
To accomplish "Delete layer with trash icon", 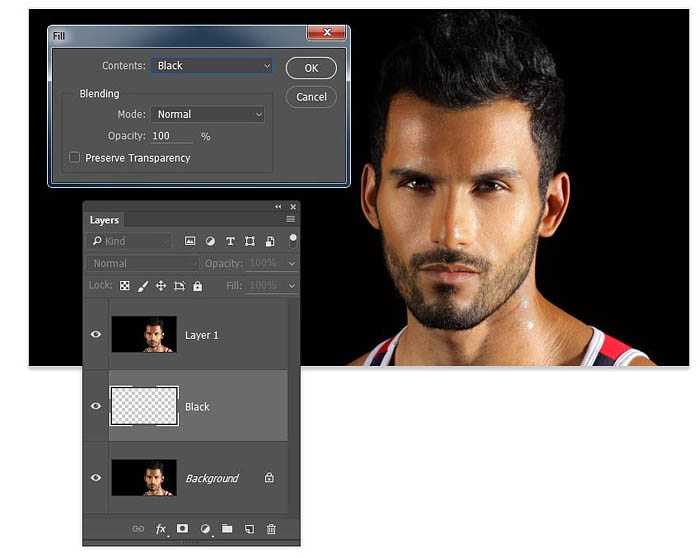I will click(271, 529).
